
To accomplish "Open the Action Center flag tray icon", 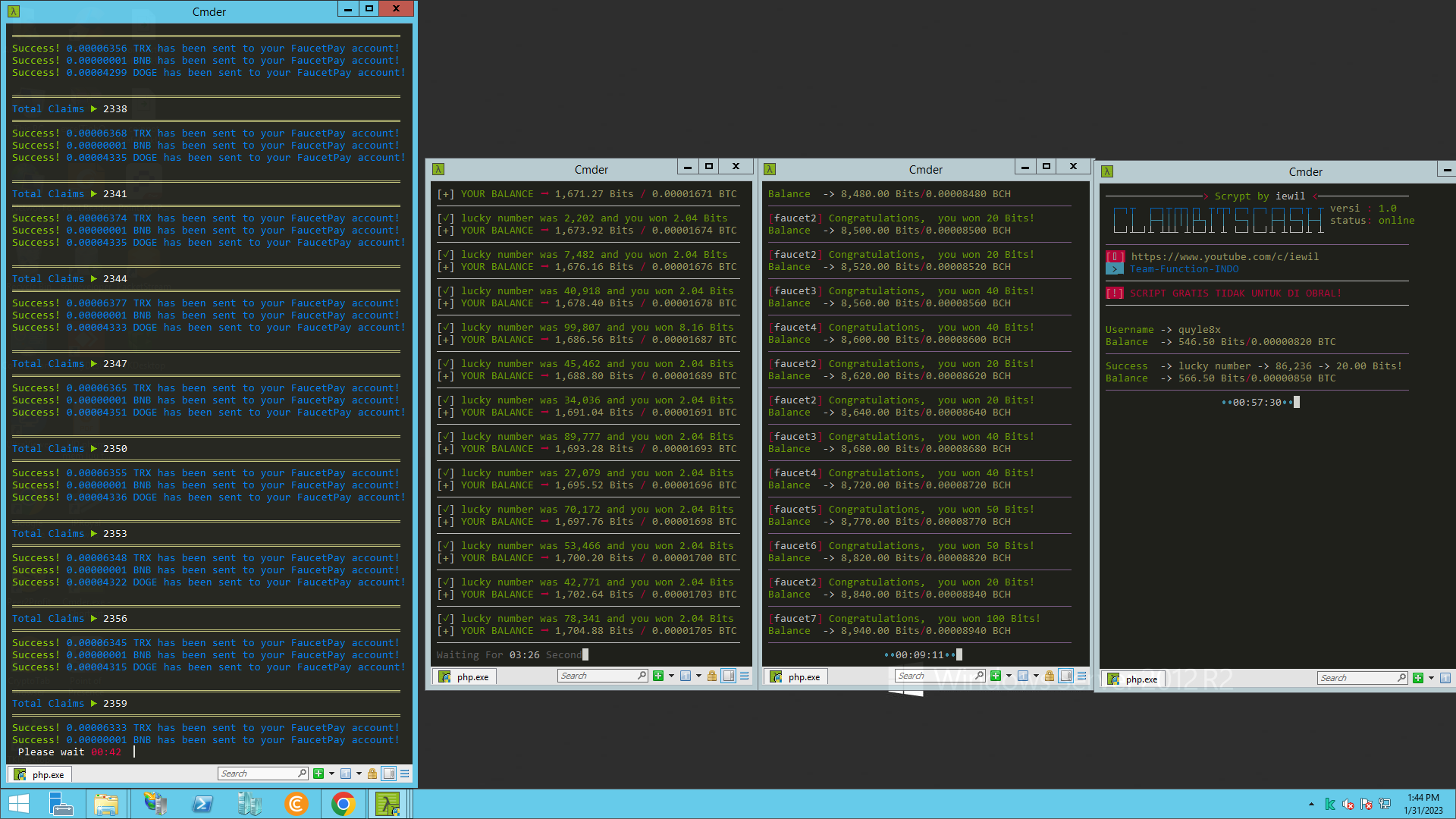I will [1367, 804].
